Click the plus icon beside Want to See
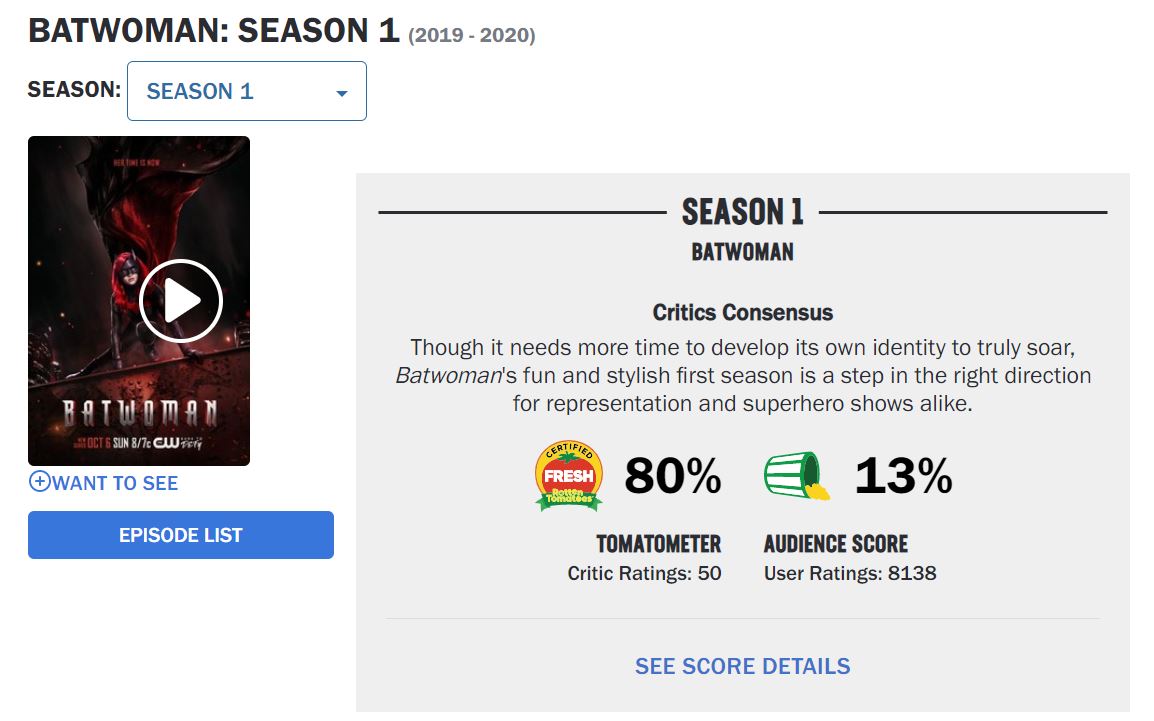This screenshot has height=721, width=1154. 39,482
